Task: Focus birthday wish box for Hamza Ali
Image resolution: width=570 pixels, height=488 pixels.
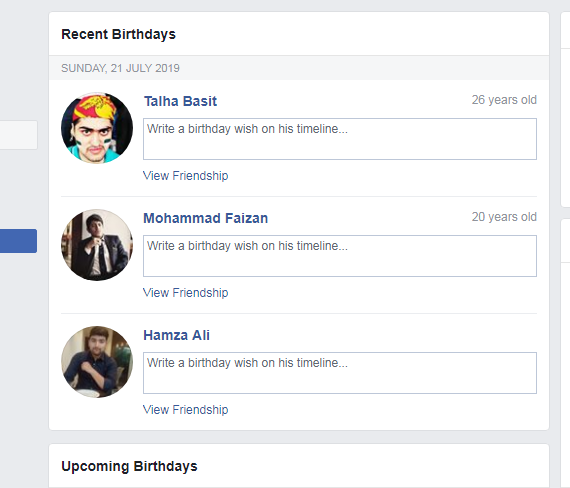Action: 340,373
